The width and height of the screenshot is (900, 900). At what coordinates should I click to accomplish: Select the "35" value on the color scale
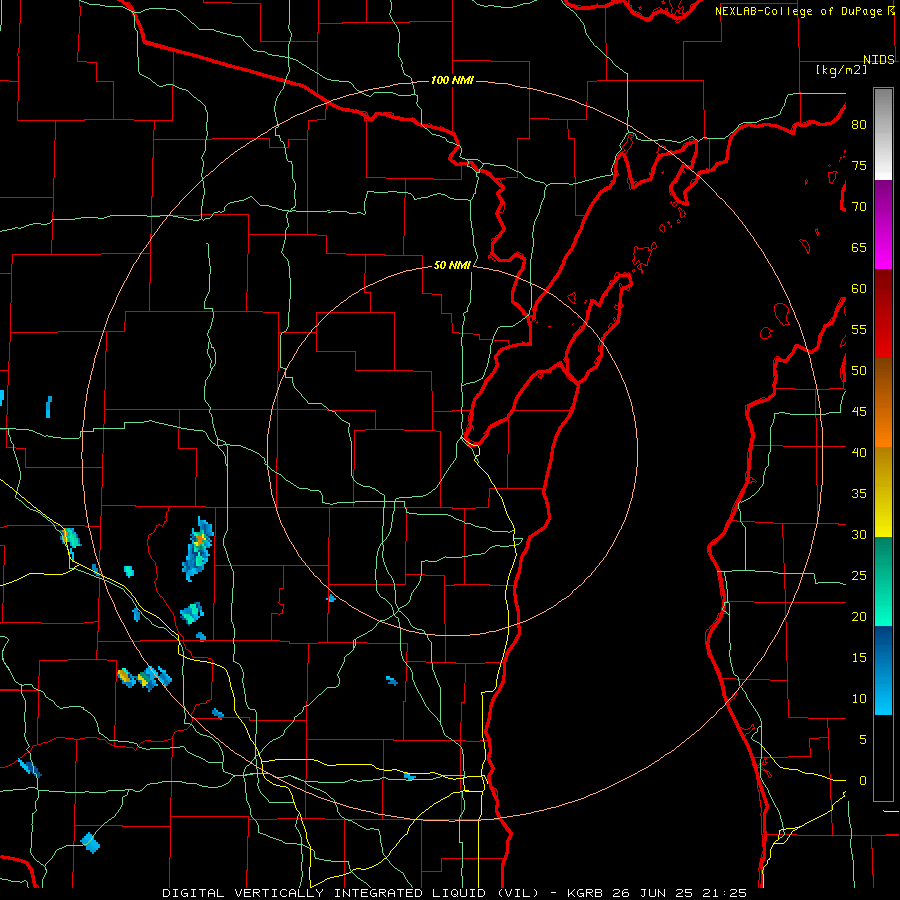(x=859, y=494)
